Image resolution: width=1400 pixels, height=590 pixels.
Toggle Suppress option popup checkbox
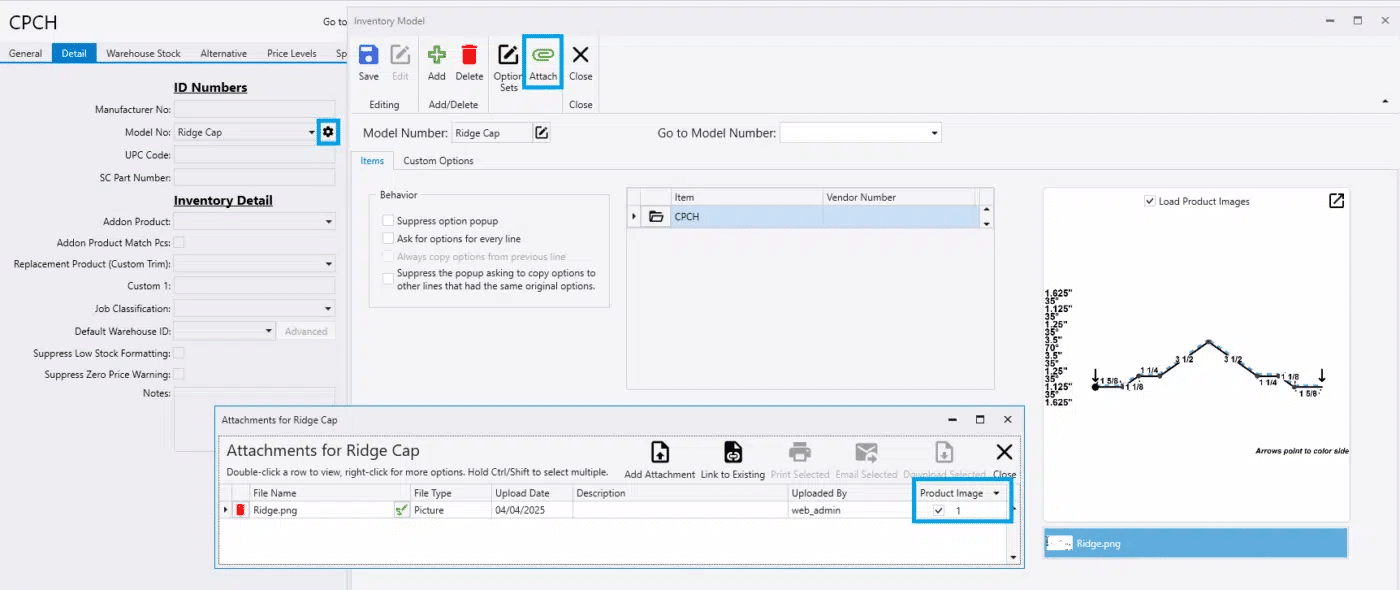tap(388, 221)
